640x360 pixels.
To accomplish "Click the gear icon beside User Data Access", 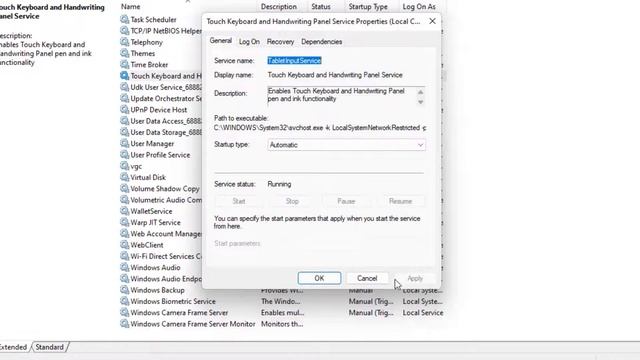I will point(124,121).
